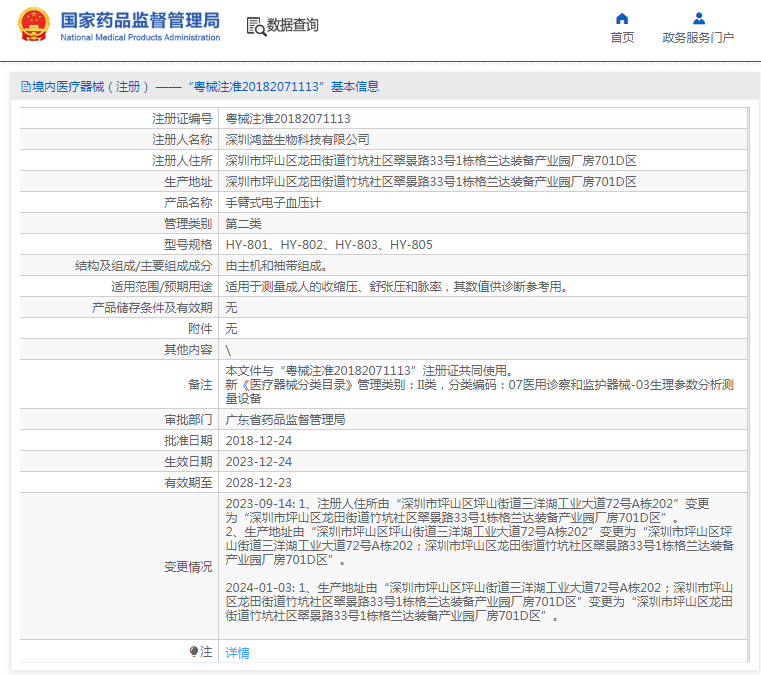Click product name 手臂式电子血压计

(273, 203)
